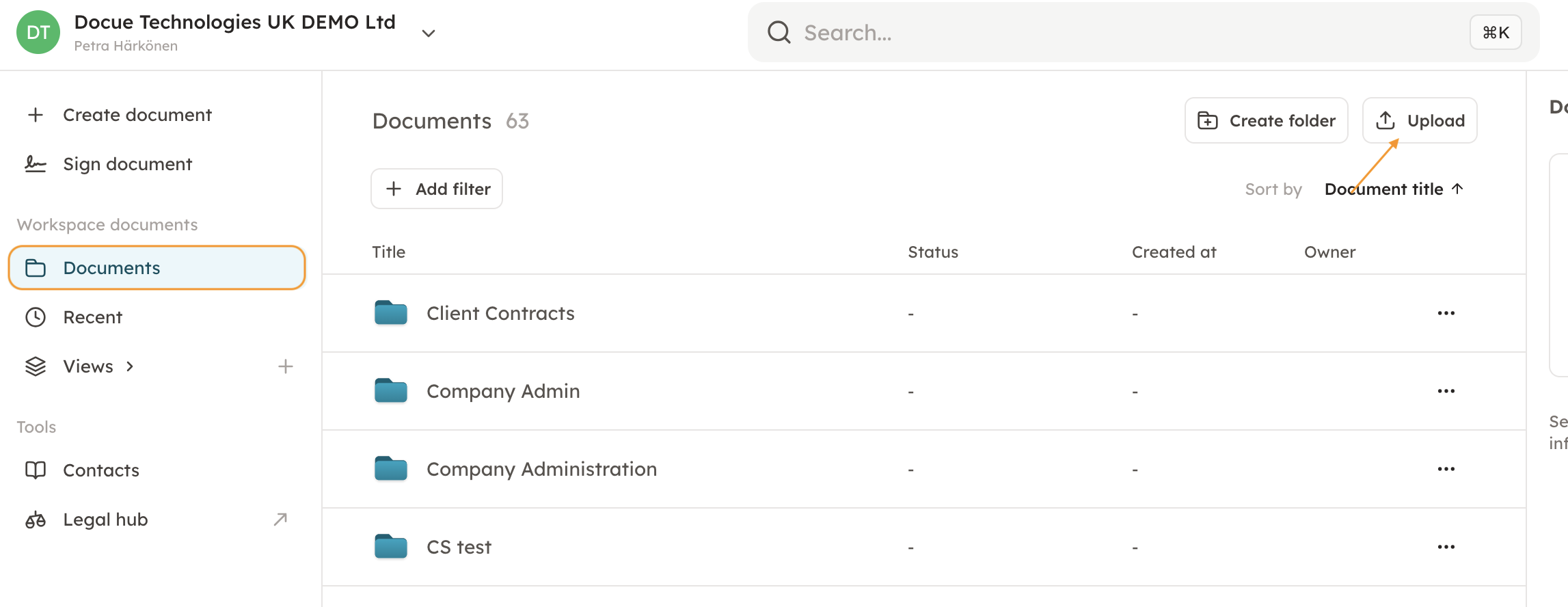Open more options for Company Admin
1568x607 pixels.
point(1446,391)
